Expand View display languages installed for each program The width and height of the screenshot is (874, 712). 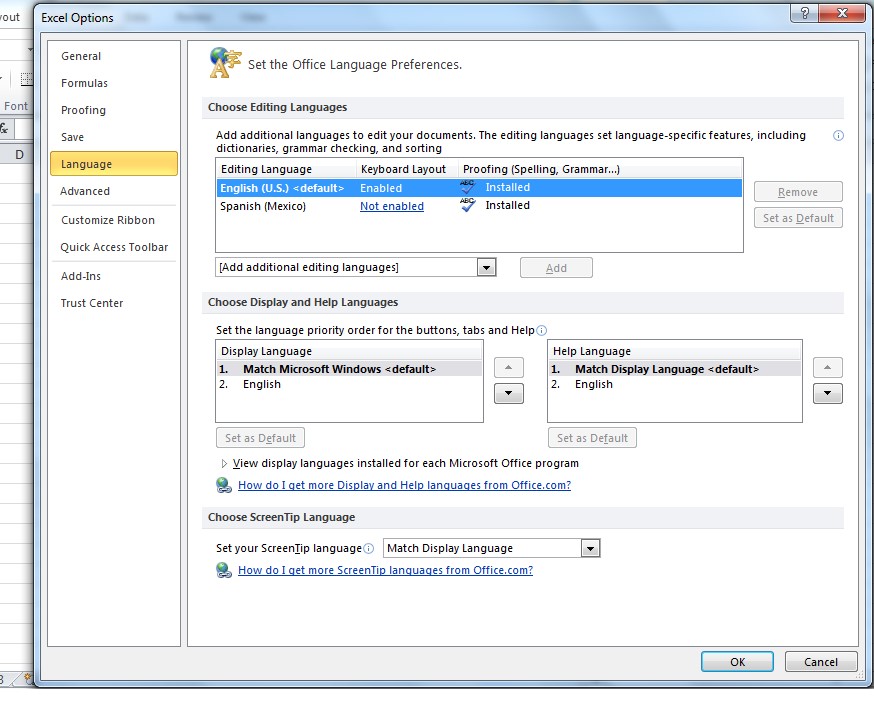(224, 463)
